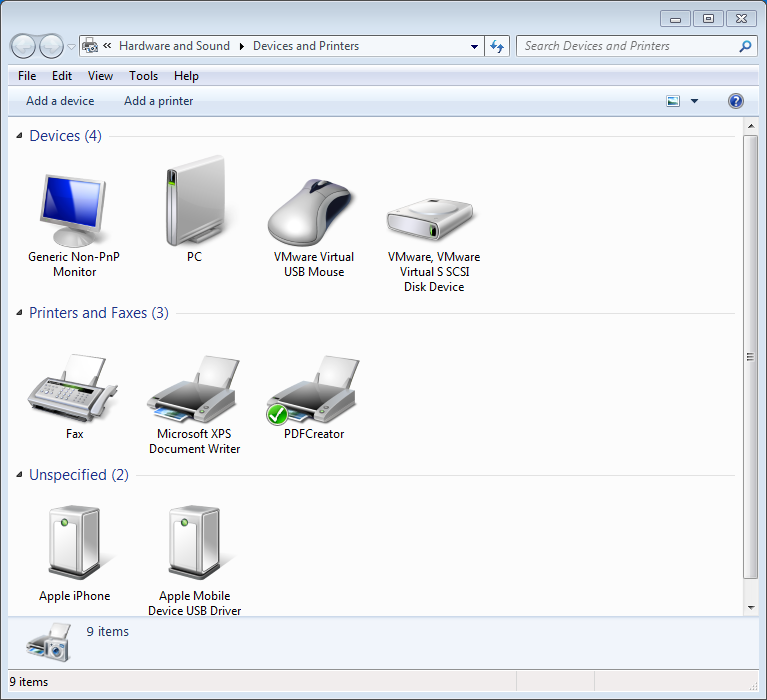
Task: Click the Back navigation arrow
Action: coord(23,46)
